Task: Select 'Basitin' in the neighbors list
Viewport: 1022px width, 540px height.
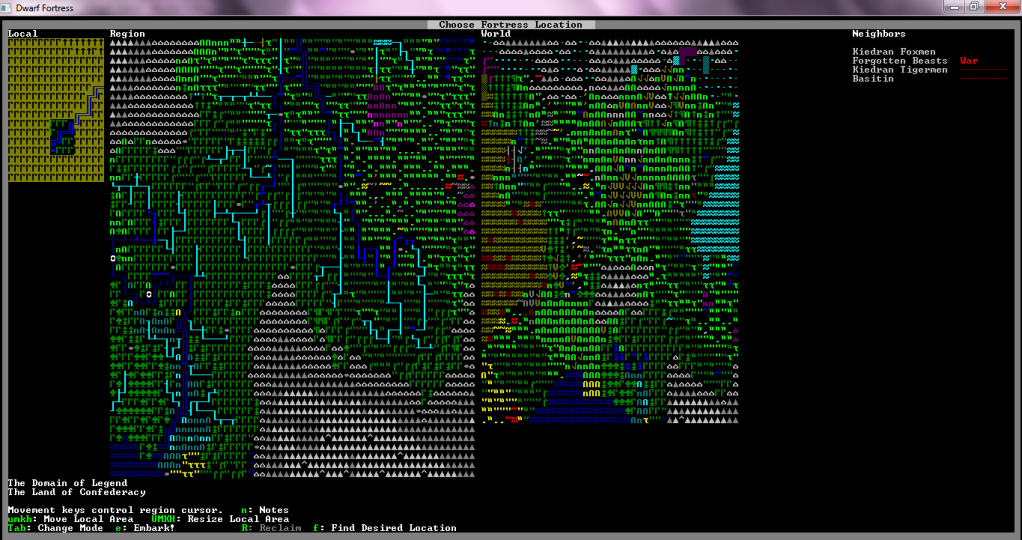Action: 873,79
